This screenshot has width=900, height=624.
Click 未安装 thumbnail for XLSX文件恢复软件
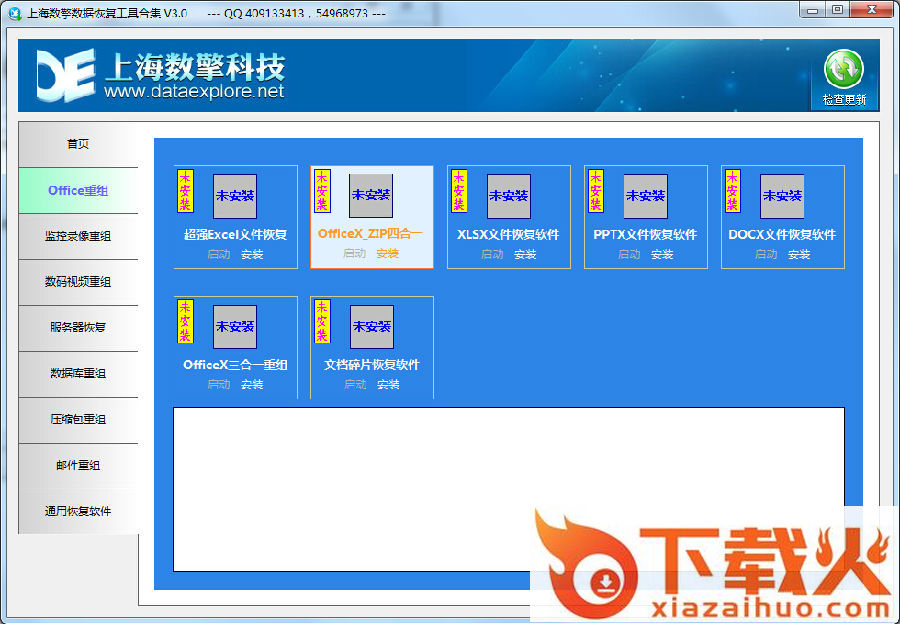509,196
